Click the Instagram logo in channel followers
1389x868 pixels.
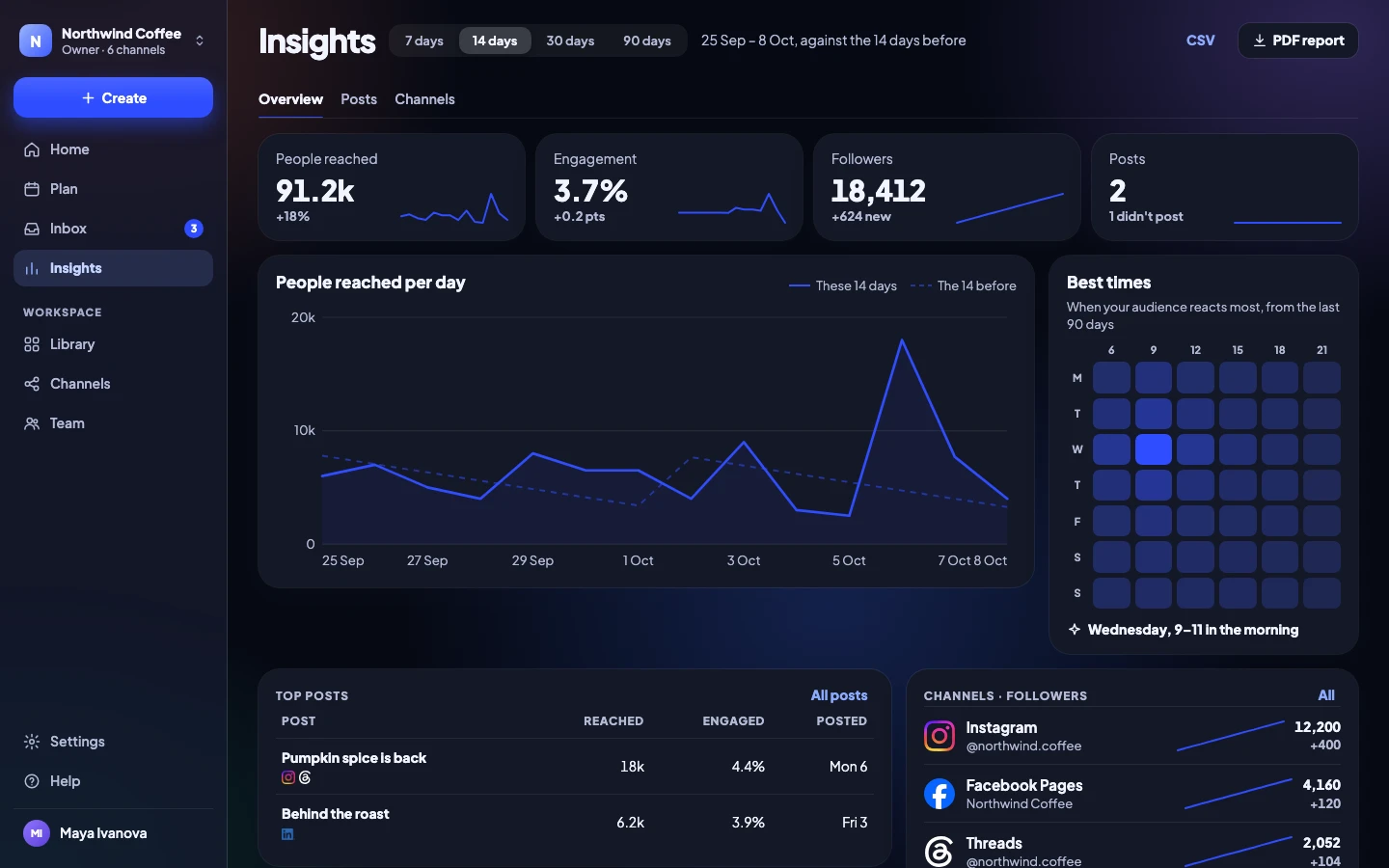pyautogui.click(x=940, y=736)
